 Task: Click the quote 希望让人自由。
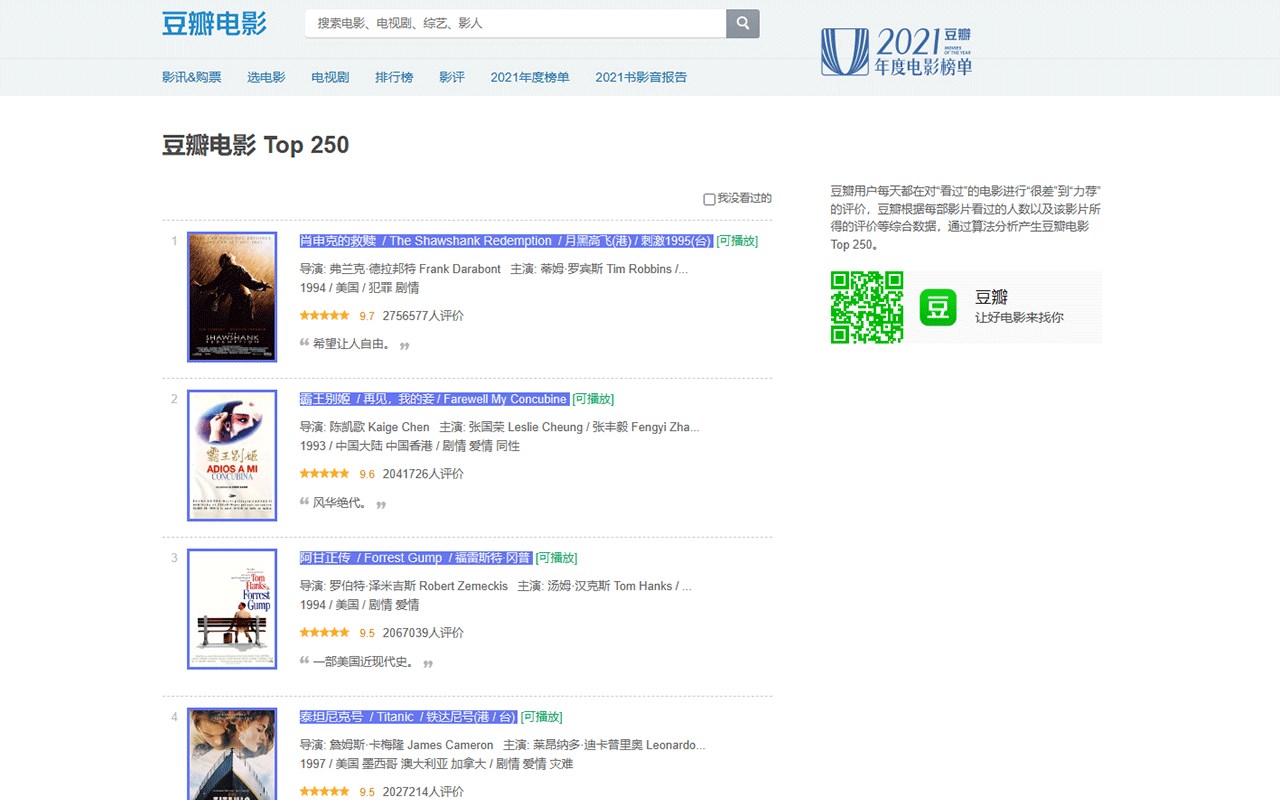tap(352, 344)
